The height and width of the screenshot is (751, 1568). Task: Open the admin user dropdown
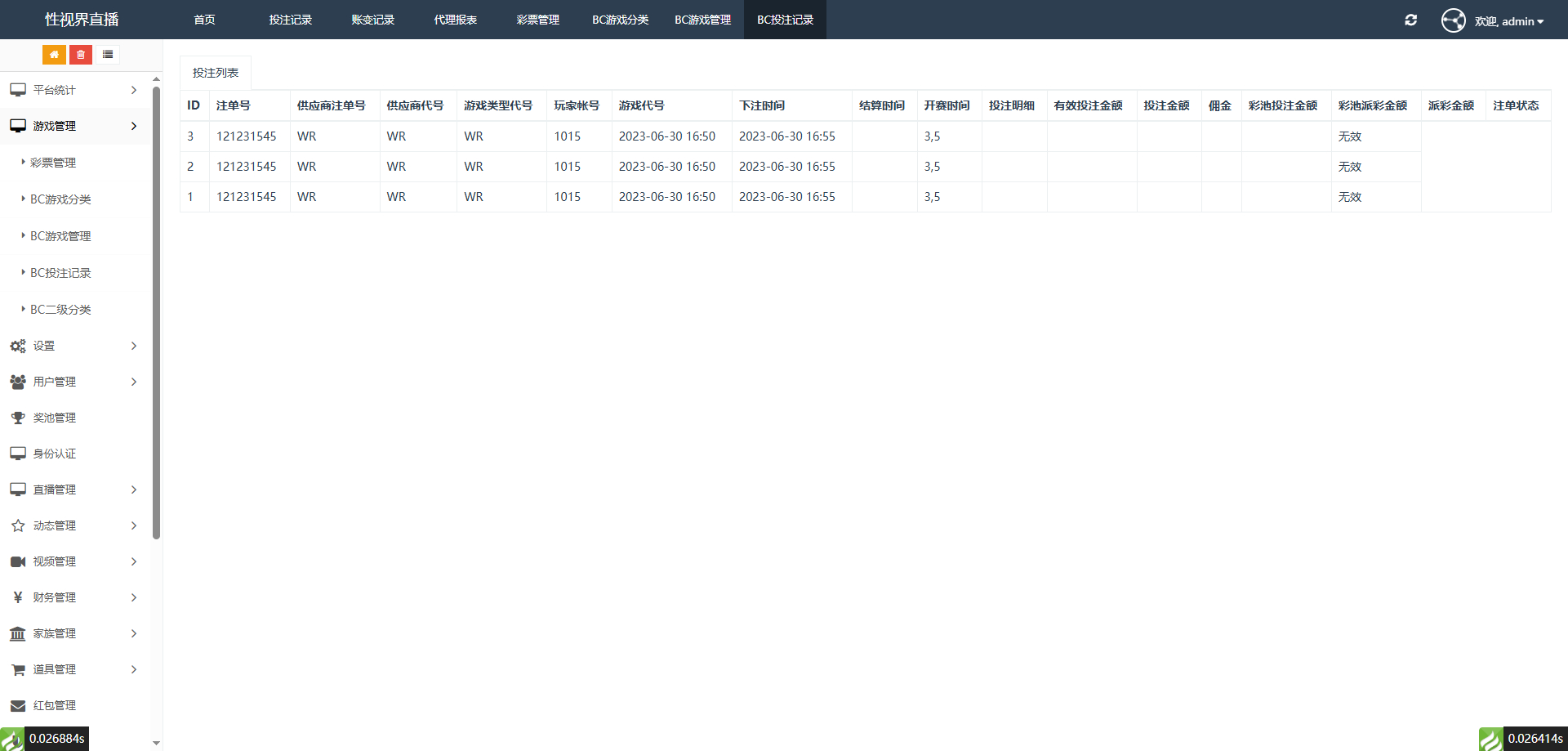(1509, 21)
